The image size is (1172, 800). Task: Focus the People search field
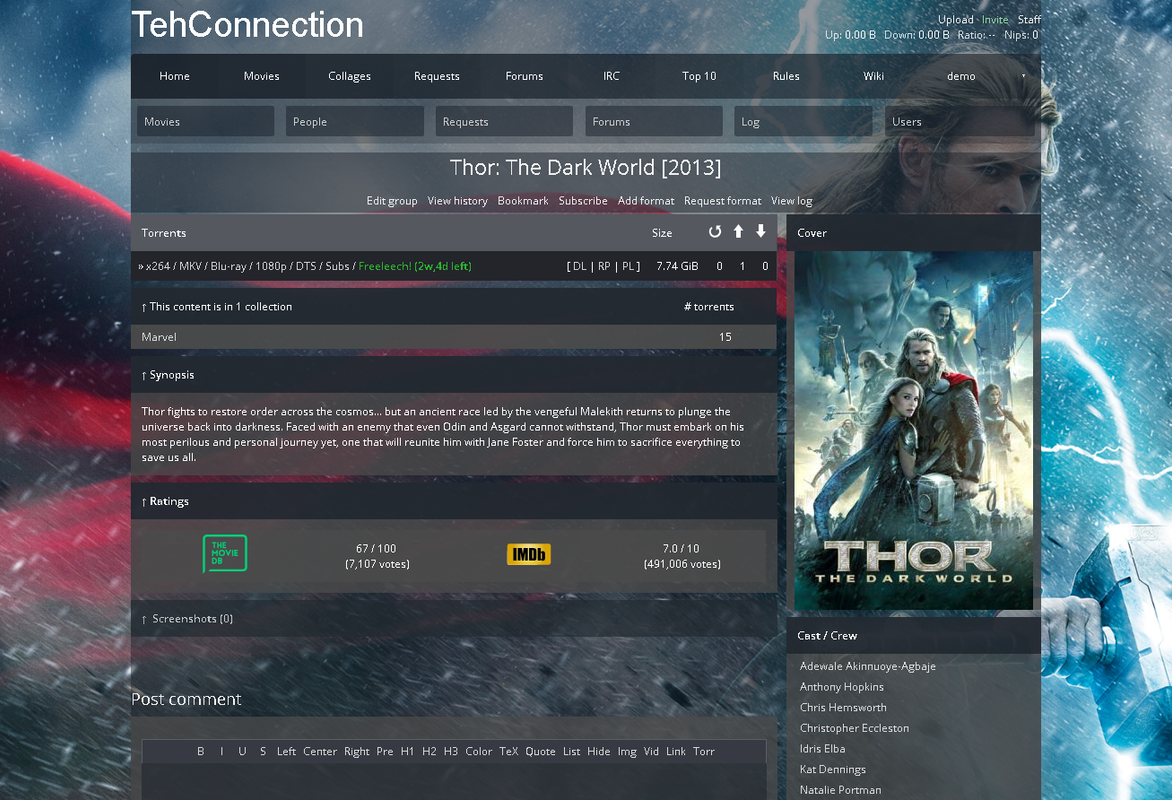click(x=355, y=121)
